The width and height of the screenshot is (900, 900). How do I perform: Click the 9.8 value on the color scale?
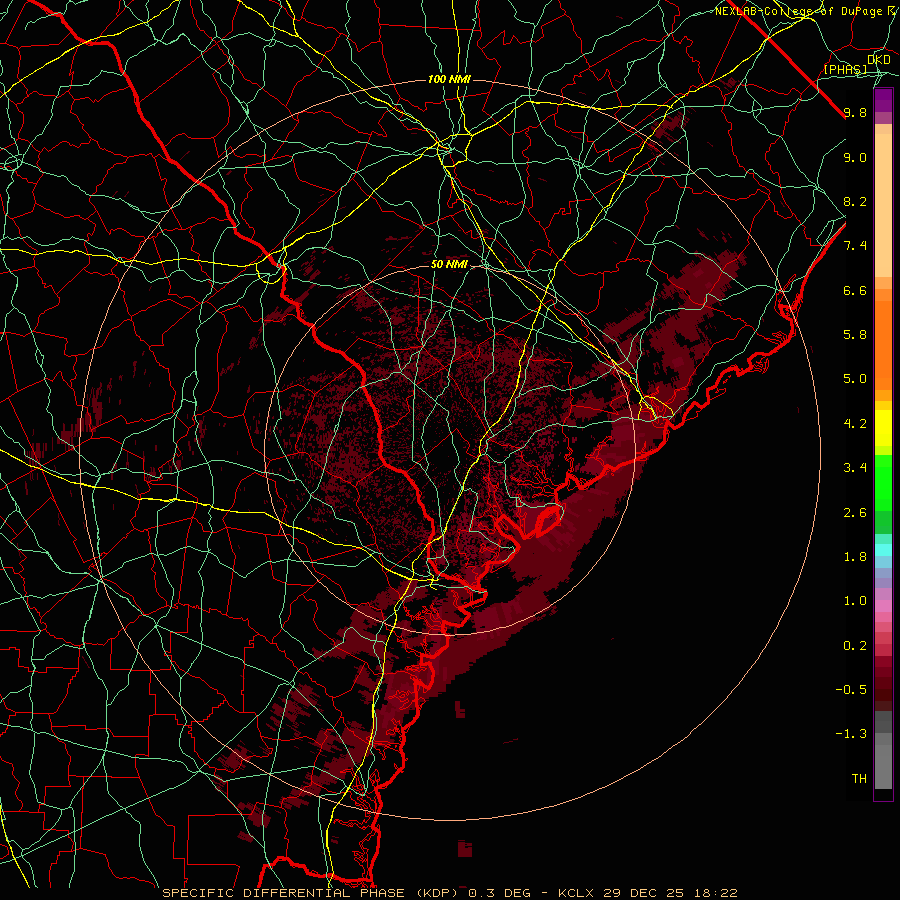(x=855, y=112)
